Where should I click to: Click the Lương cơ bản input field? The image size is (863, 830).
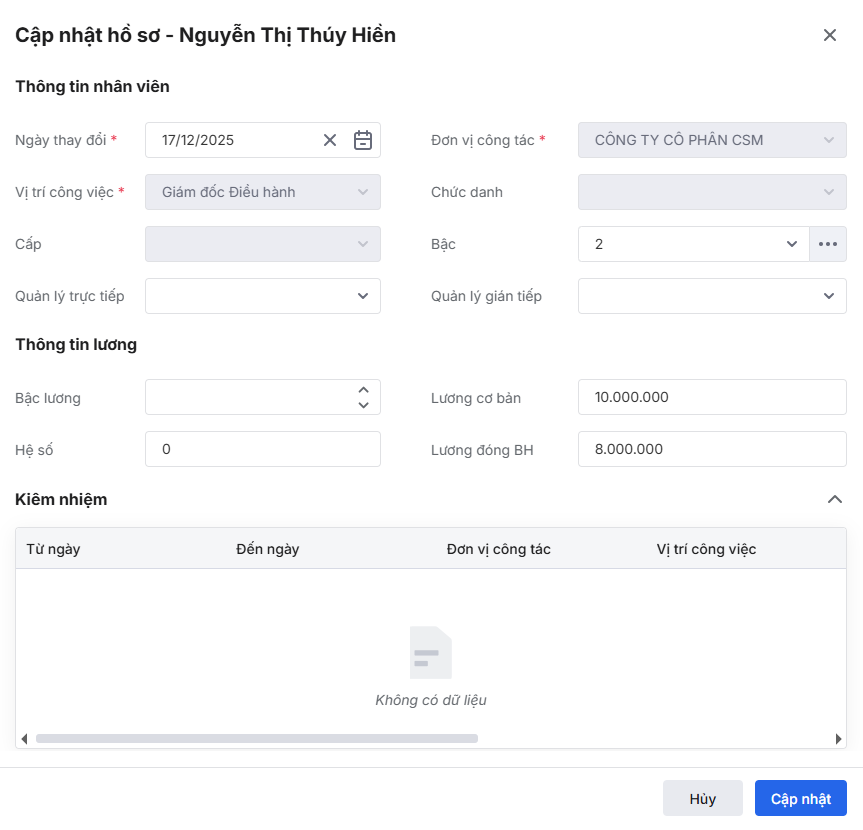coord(712,397)
